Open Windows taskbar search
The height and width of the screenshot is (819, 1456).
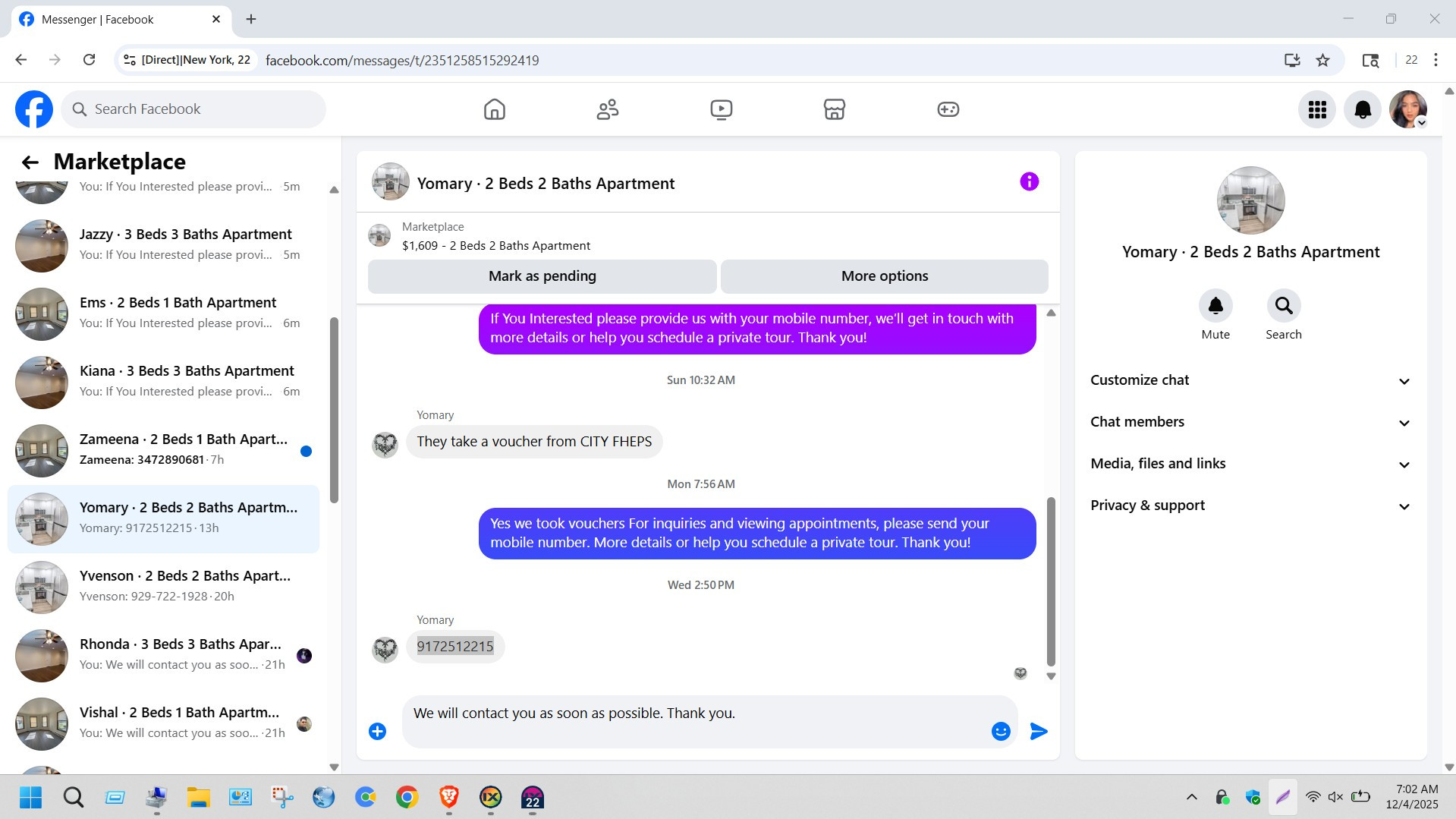pyautogui.click(x=74, y=797)
